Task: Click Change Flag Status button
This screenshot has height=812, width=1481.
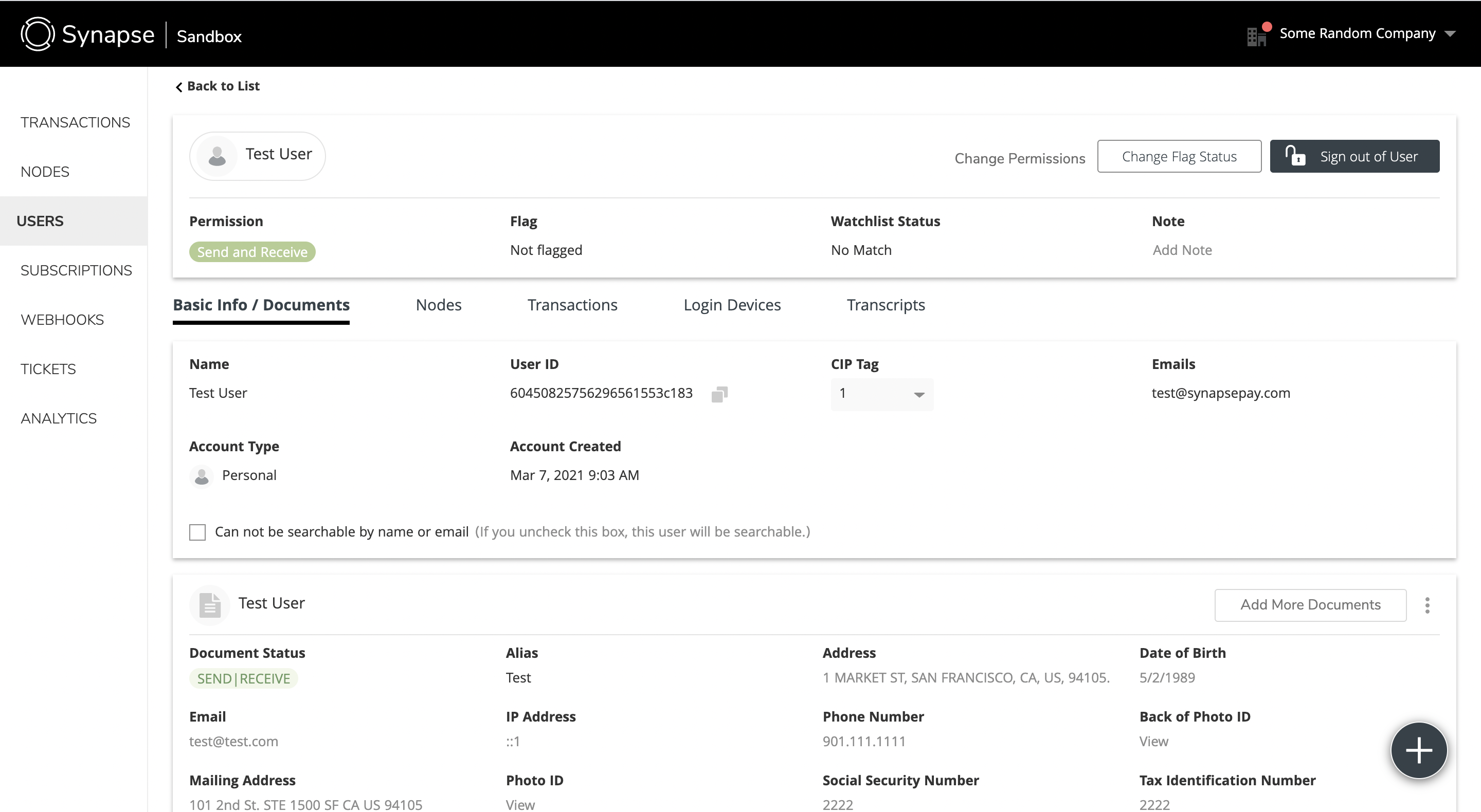Action: click(1179, 156)
